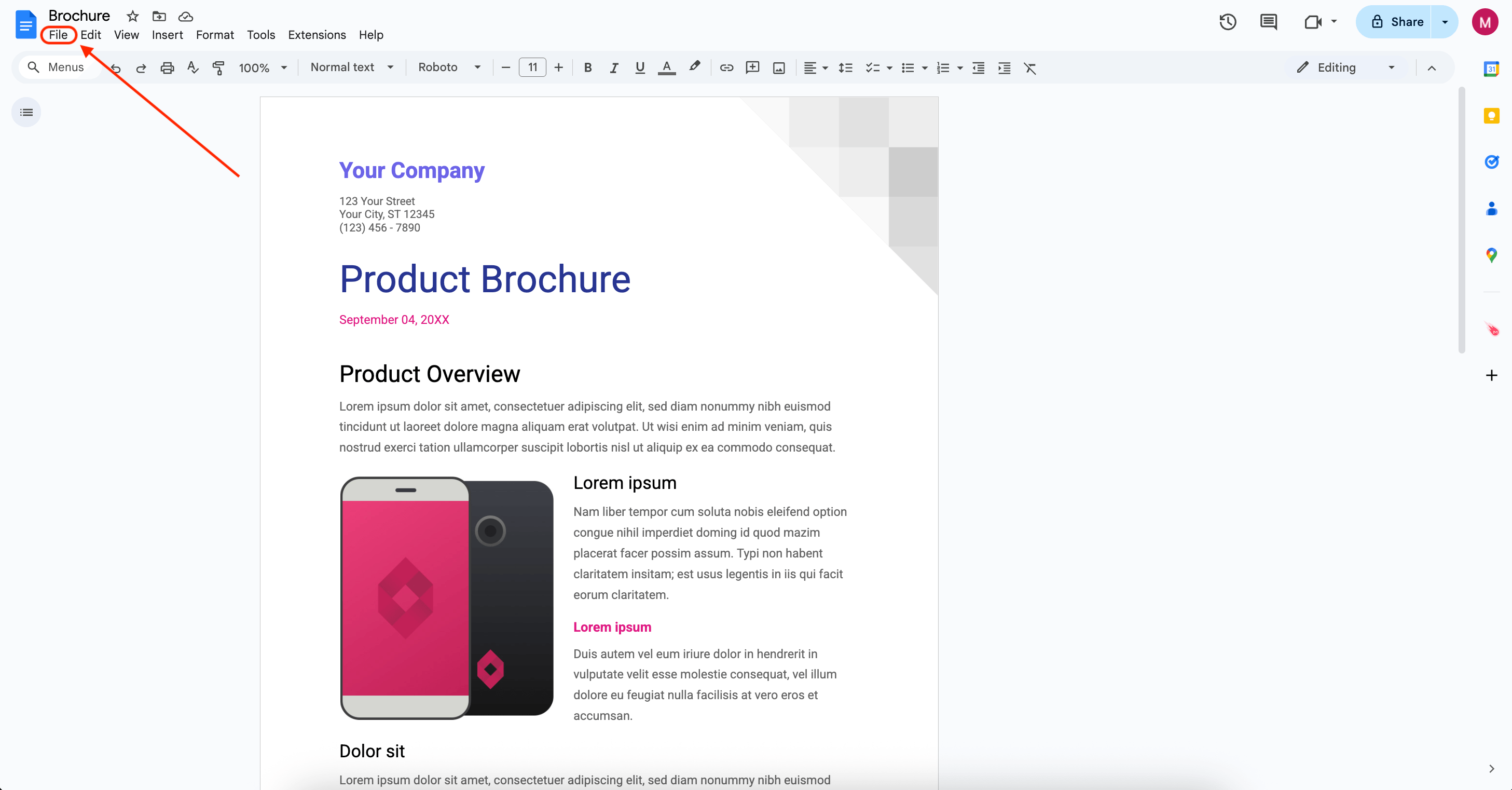
Task: Click the Move to folder icon
Action: tap(159, 17)
